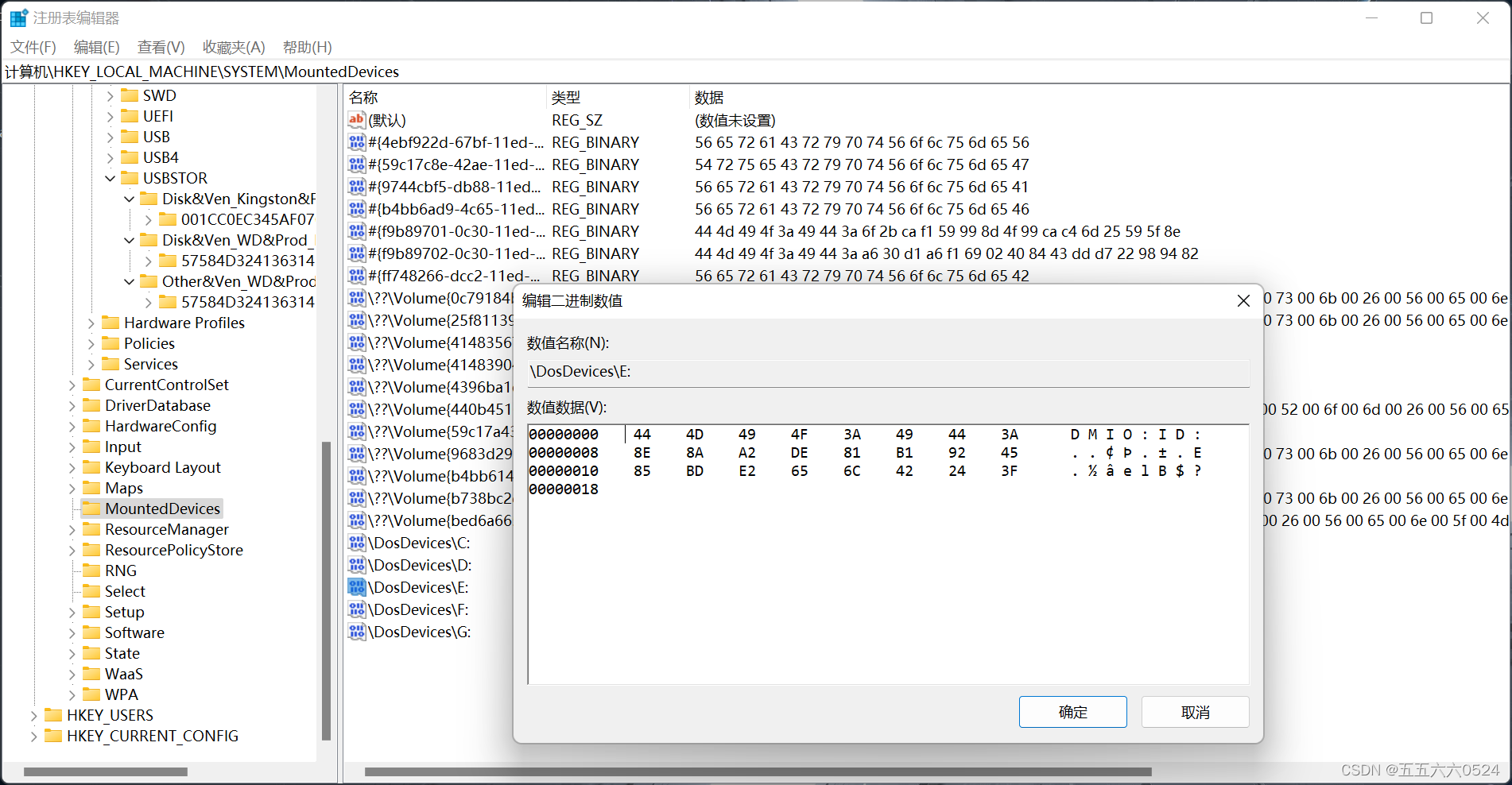Expand the CurrentControlSet node
This screenshot has width=1512, height=785.
[x=72, y=385]
